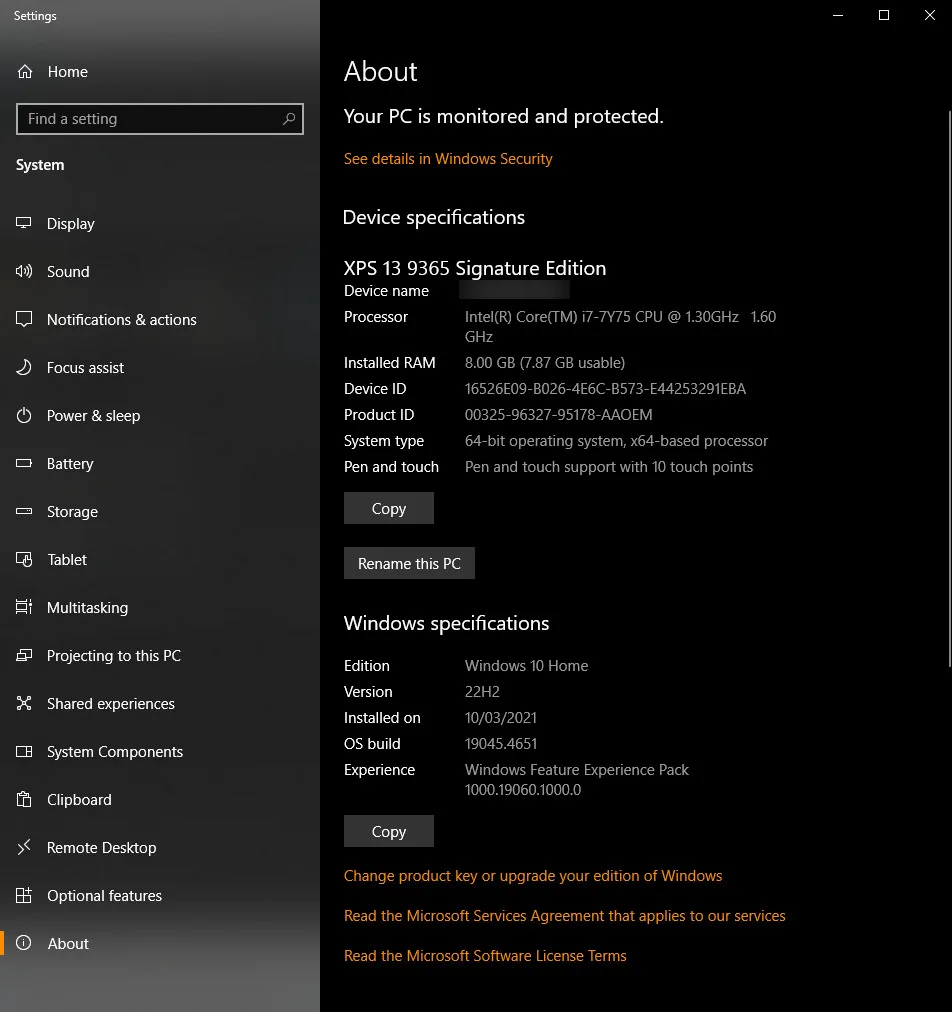The image size is (952, 1012).
Task: Open Display settings via monitor icon
Action: pyautogui.click(x=24, y=224)
